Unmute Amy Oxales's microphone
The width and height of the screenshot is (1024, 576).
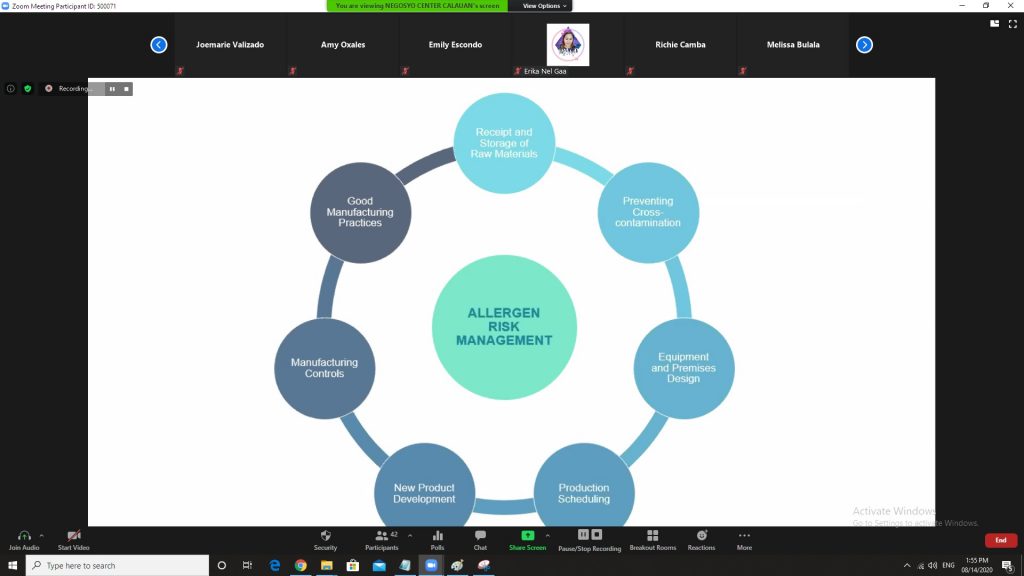click(292, 70)
